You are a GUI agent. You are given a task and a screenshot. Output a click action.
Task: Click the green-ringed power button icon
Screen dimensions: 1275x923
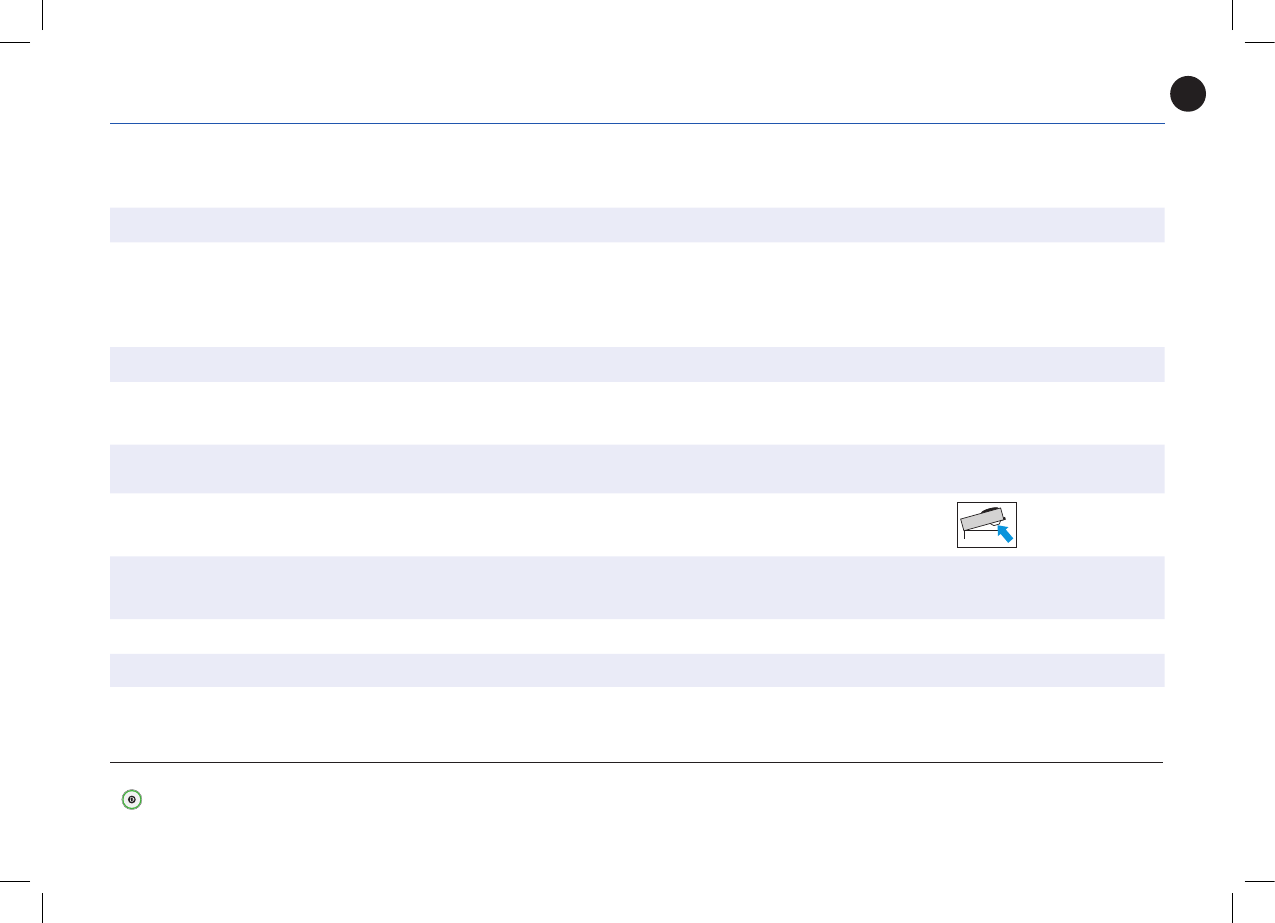pos(131,799)
